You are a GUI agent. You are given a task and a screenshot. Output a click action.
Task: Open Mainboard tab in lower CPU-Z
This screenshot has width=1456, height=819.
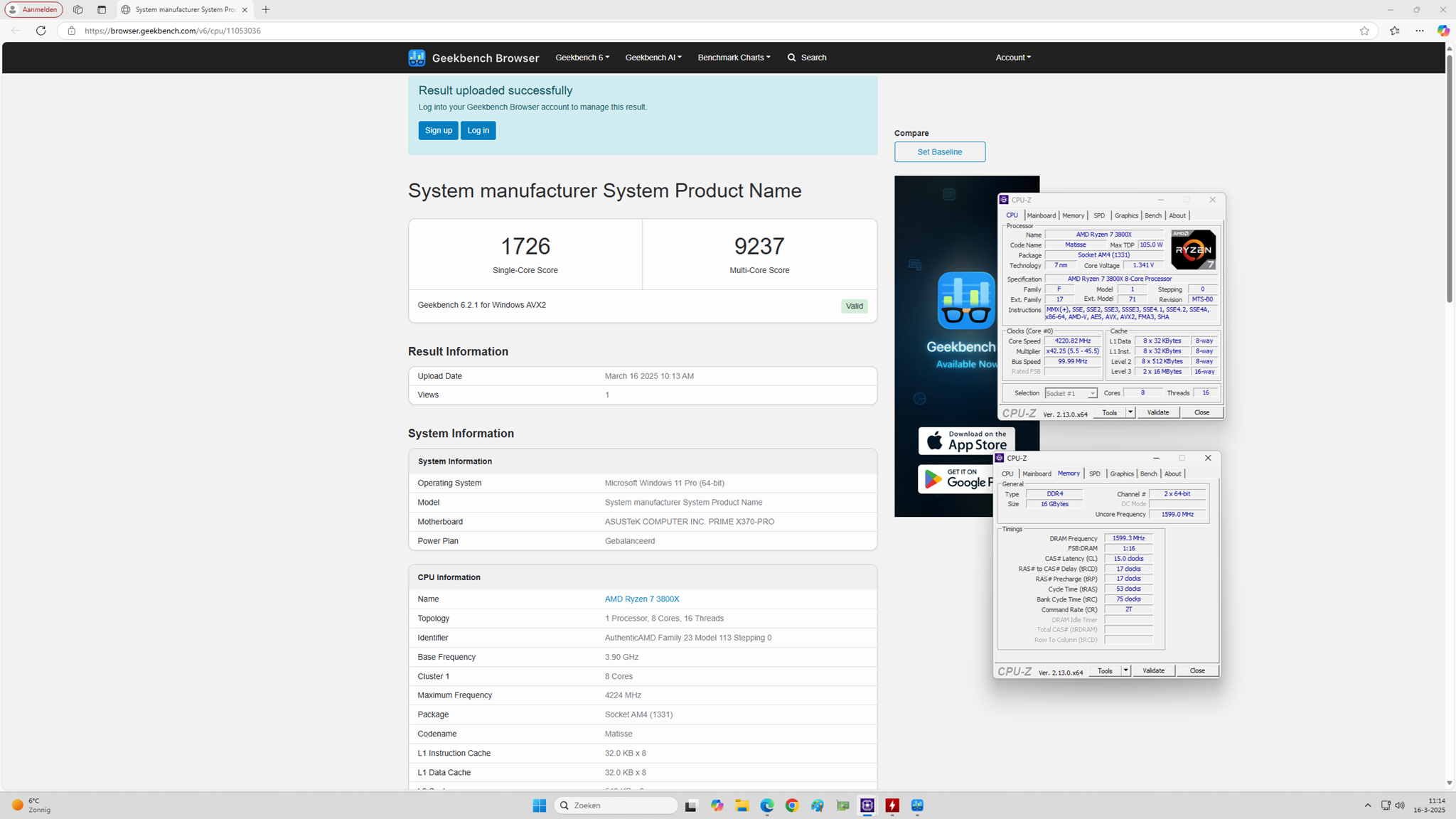click(1037, 473)
